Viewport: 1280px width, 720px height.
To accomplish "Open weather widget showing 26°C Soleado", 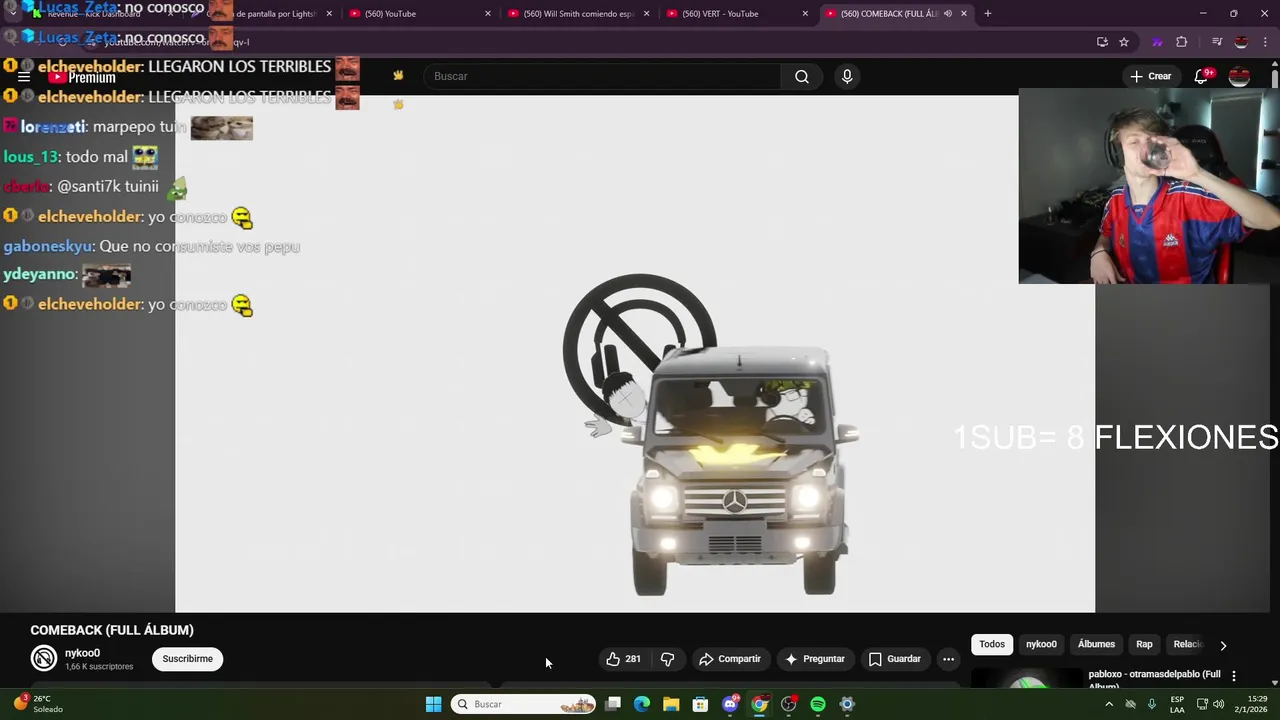I will (38, 704).
